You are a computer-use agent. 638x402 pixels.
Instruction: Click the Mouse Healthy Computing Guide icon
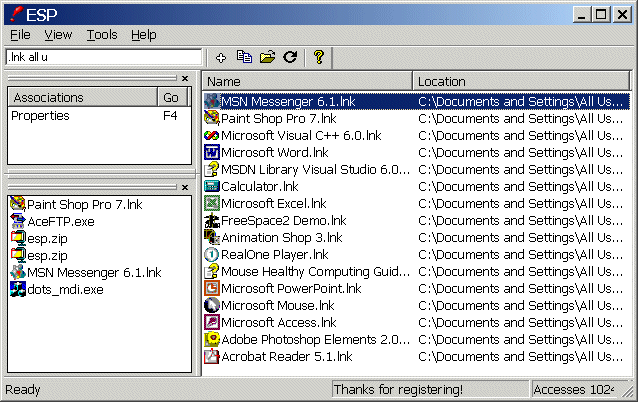[x=212, y=271]
